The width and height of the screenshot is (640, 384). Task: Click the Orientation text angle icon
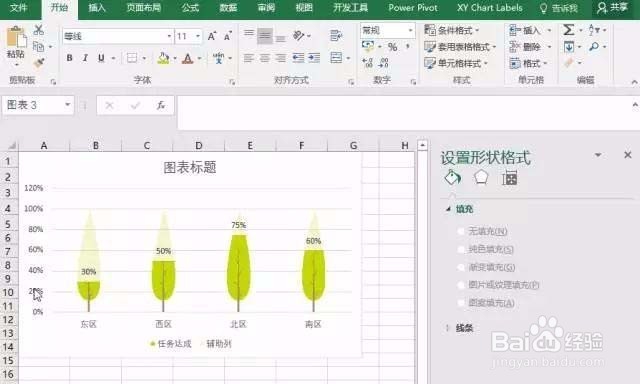pyautogui.click(x=299, y=36)
